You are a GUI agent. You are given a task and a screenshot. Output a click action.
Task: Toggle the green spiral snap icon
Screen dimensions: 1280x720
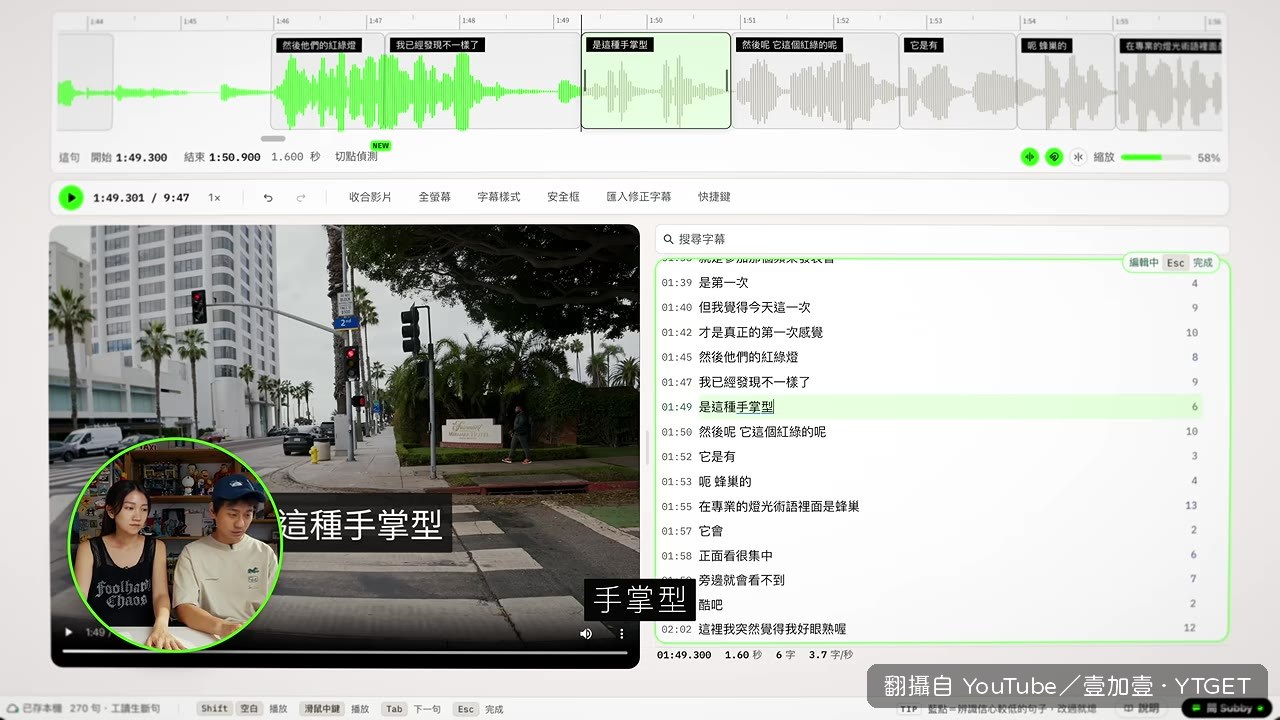click(x=1054, y=157)
